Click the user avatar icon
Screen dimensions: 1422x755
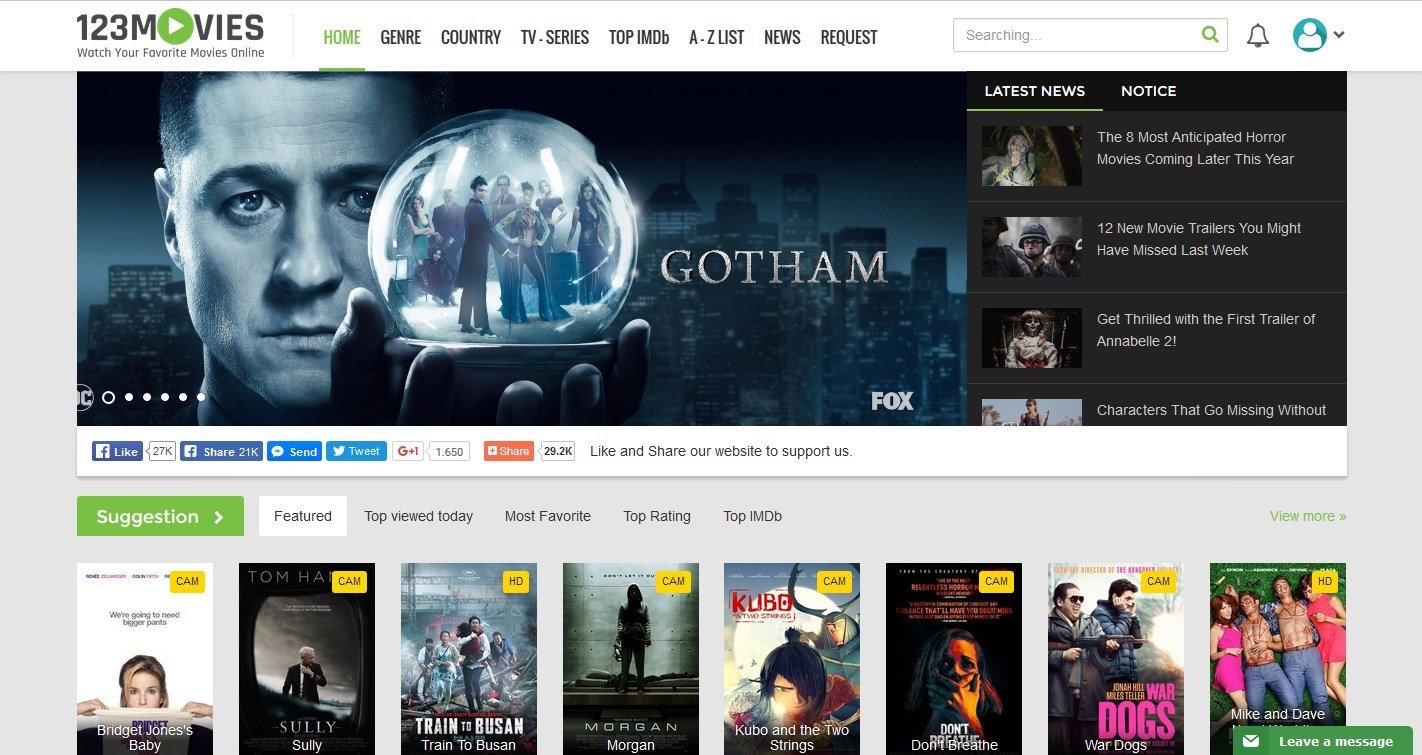(x=1309, y=35)
